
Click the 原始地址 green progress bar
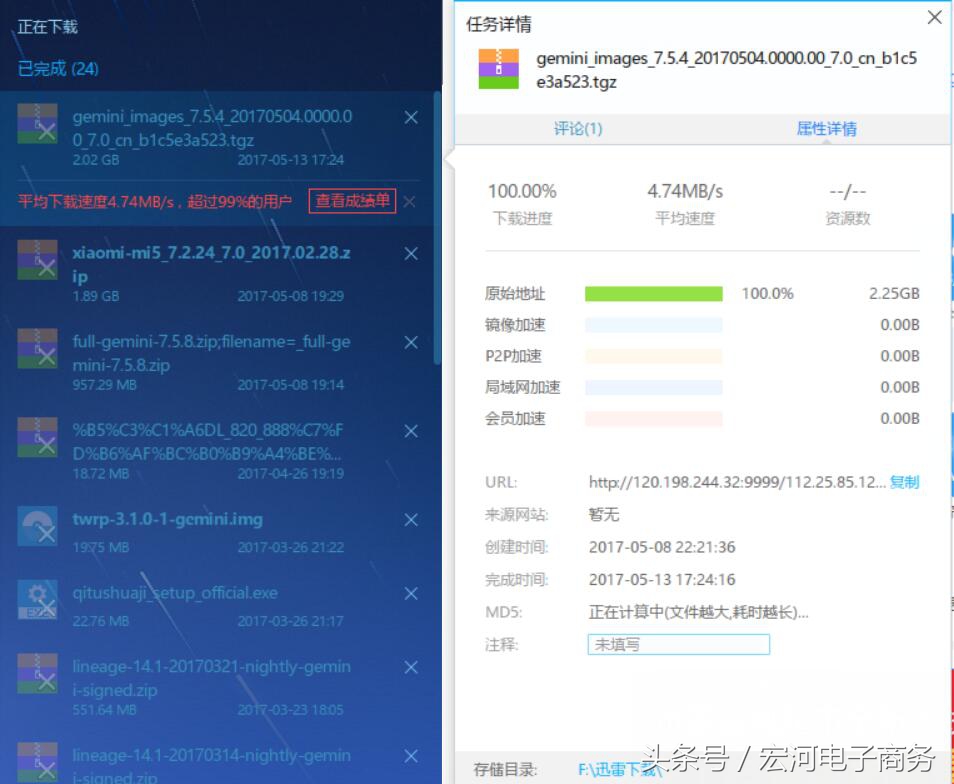tap(654, 293)
